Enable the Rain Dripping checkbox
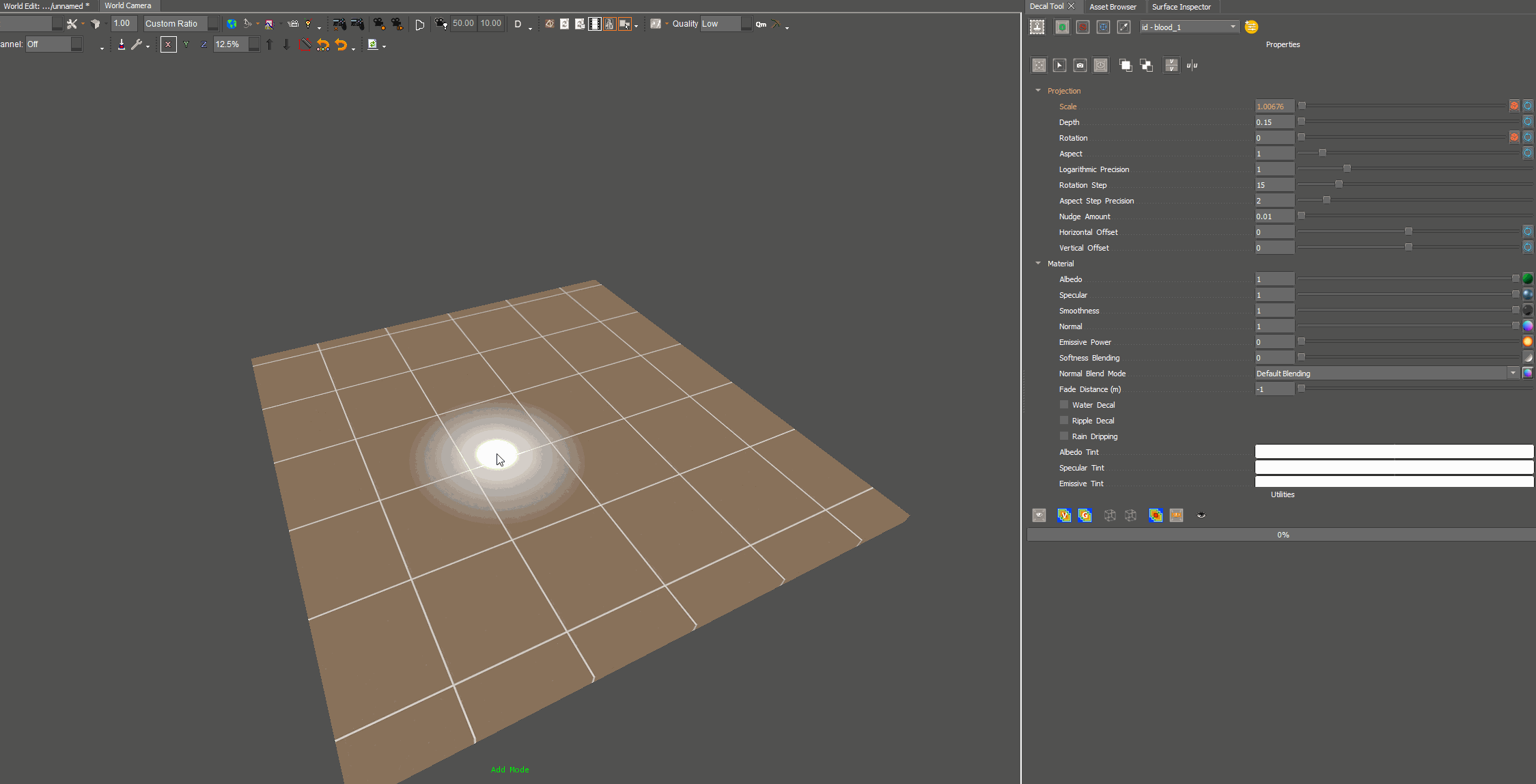Viewport: 1536px width, 784px height. click(1064, 436)
